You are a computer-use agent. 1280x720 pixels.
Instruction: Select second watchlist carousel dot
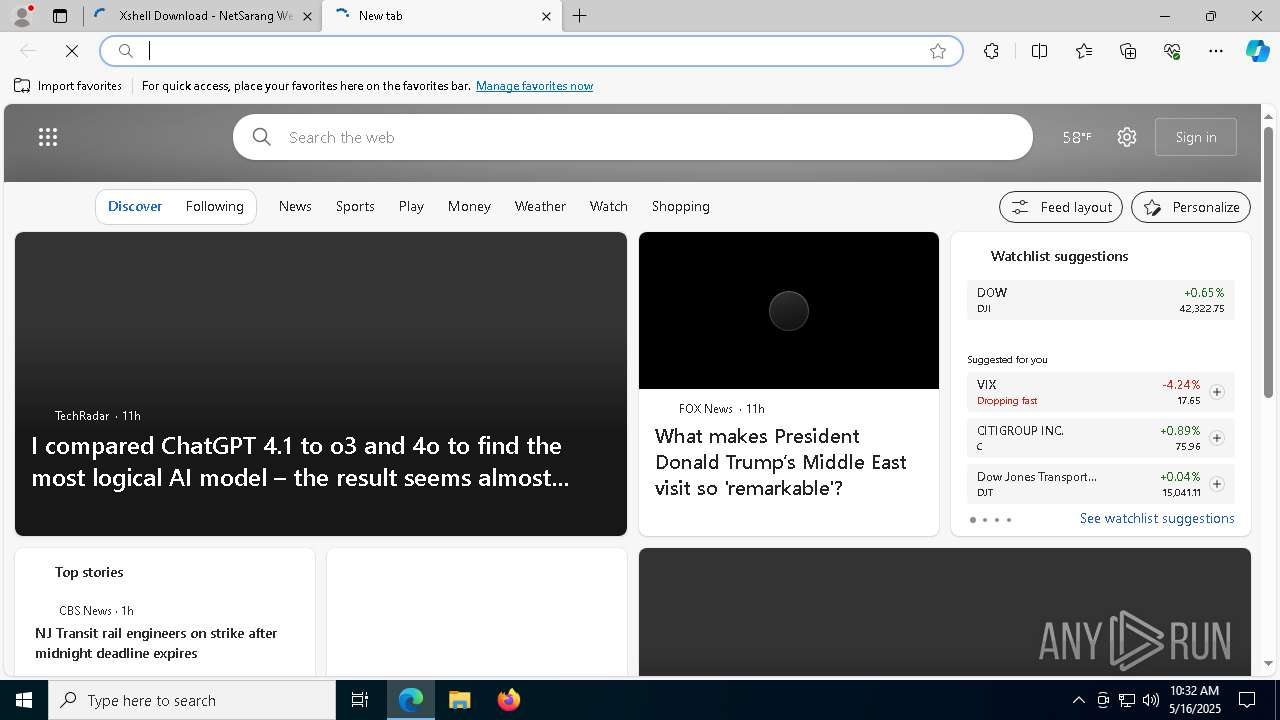point(985,520)
